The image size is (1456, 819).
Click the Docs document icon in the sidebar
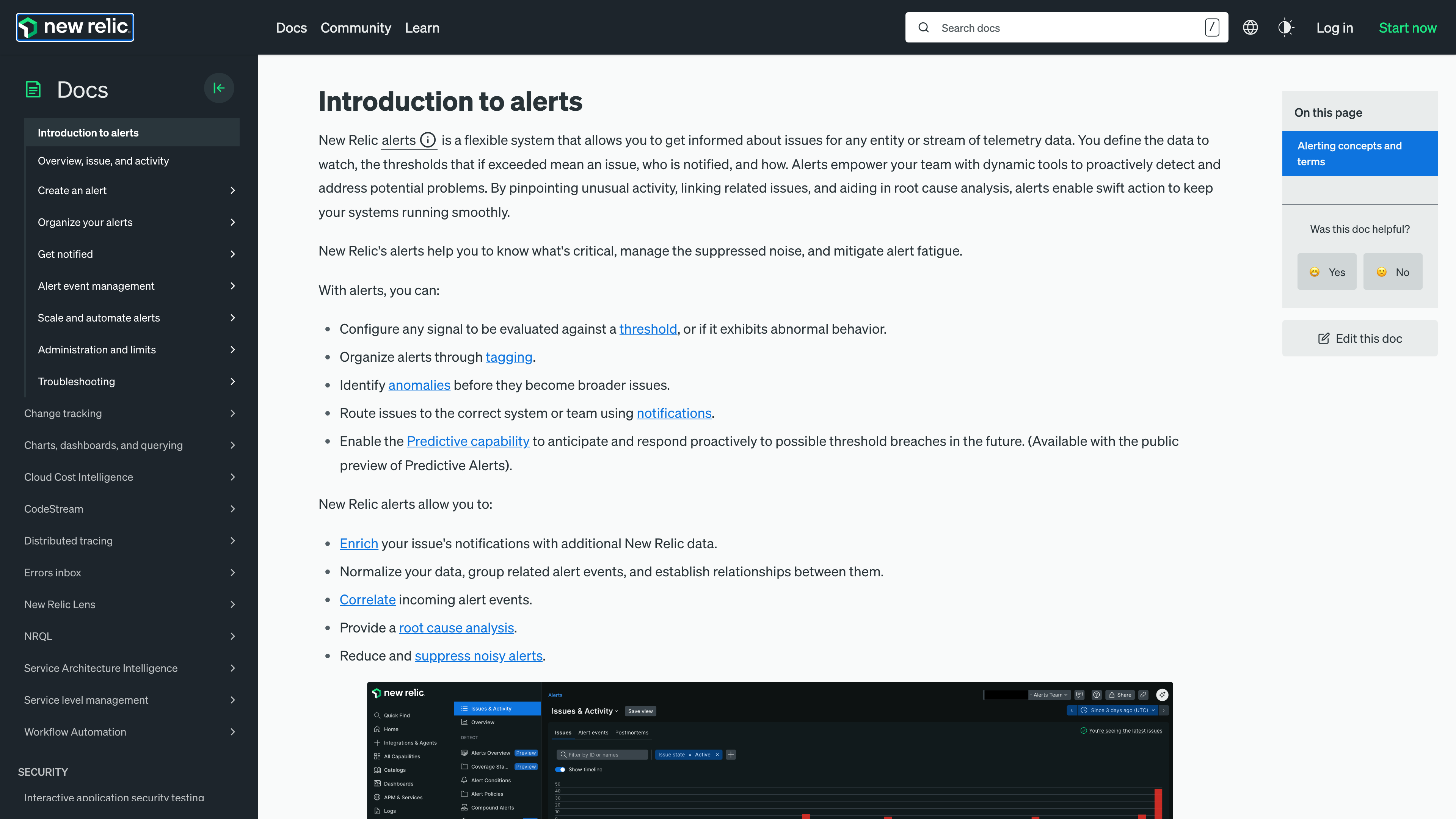point(33,89)
